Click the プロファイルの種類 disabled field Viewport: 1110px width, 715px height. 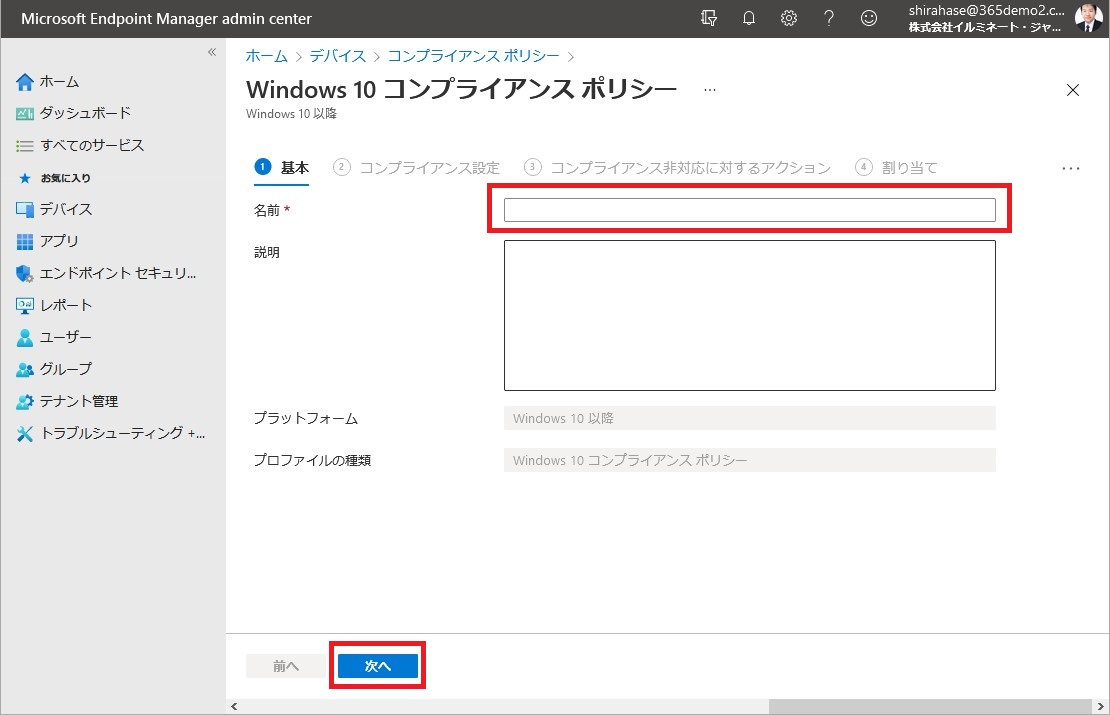pos(750,460)
